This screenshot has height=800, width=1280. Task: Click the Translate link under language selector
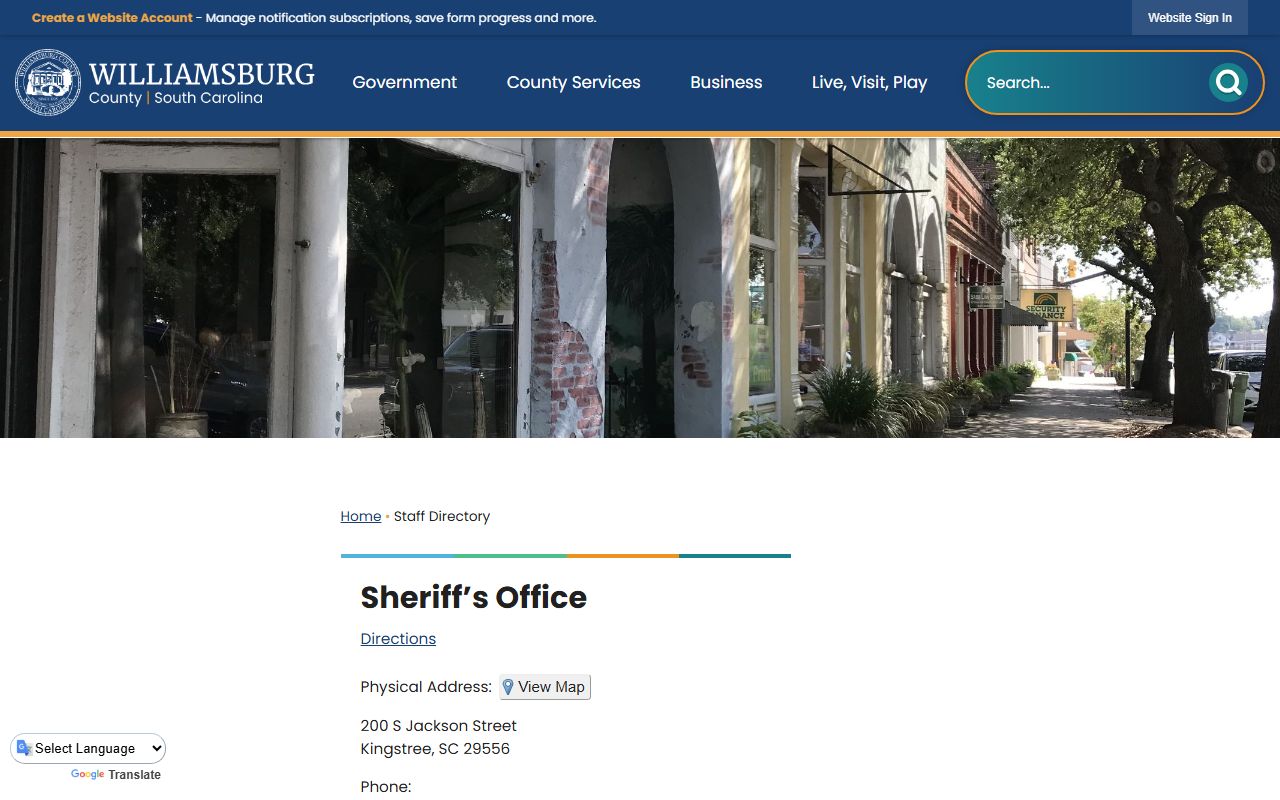point(134,775)
